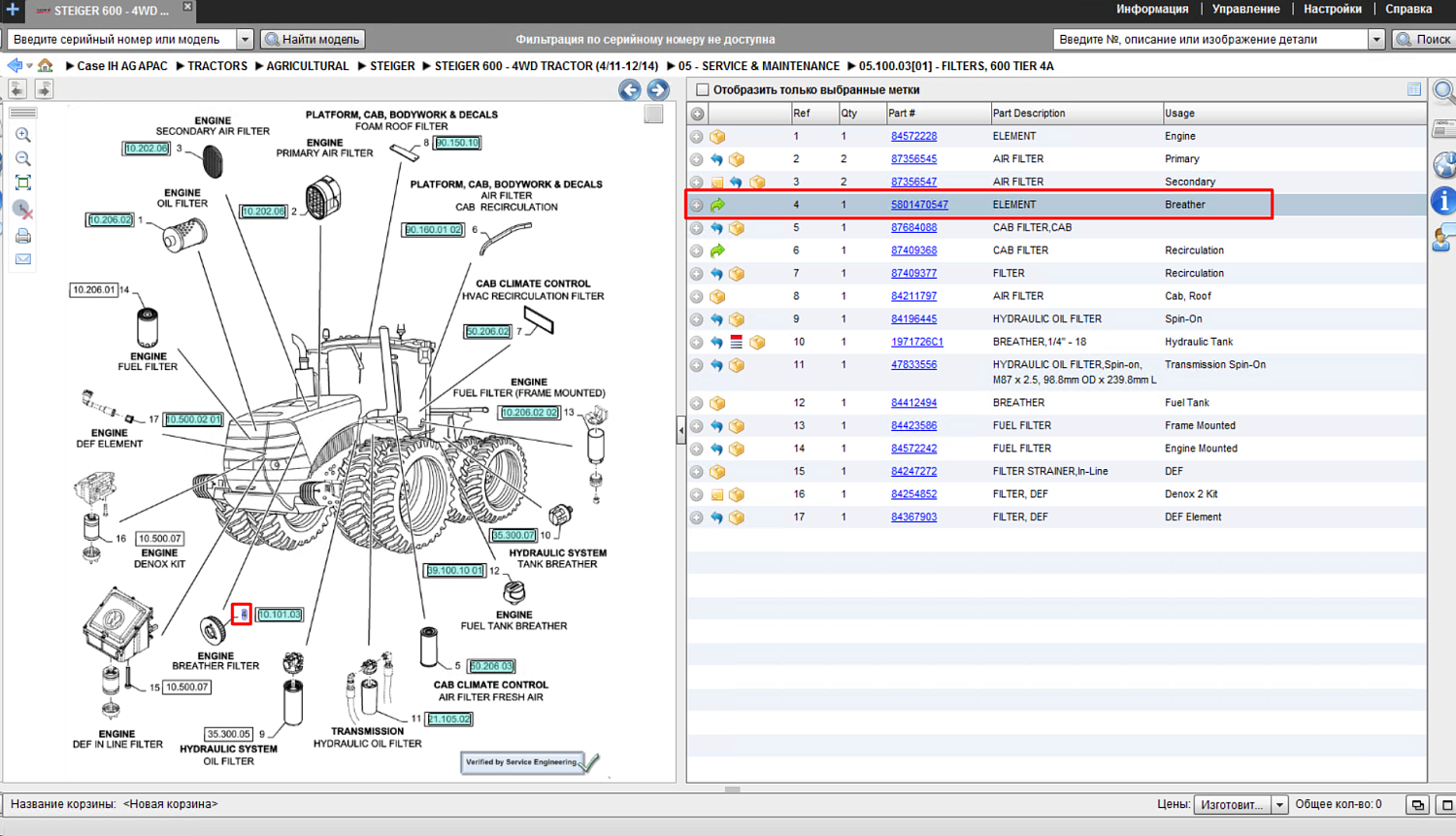Click the 10.202.06 callout for secondary air filter
The height and width of the screenshot is (836, 1456).
click(147, 149)
